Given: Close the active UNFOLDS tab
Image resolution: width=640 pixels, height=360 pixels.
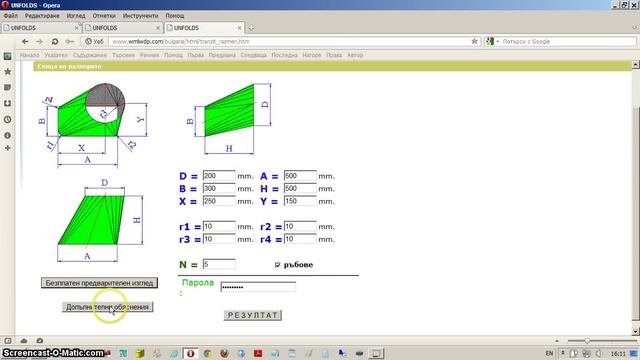Looking at the screenshot, I should tap(240, 28).
